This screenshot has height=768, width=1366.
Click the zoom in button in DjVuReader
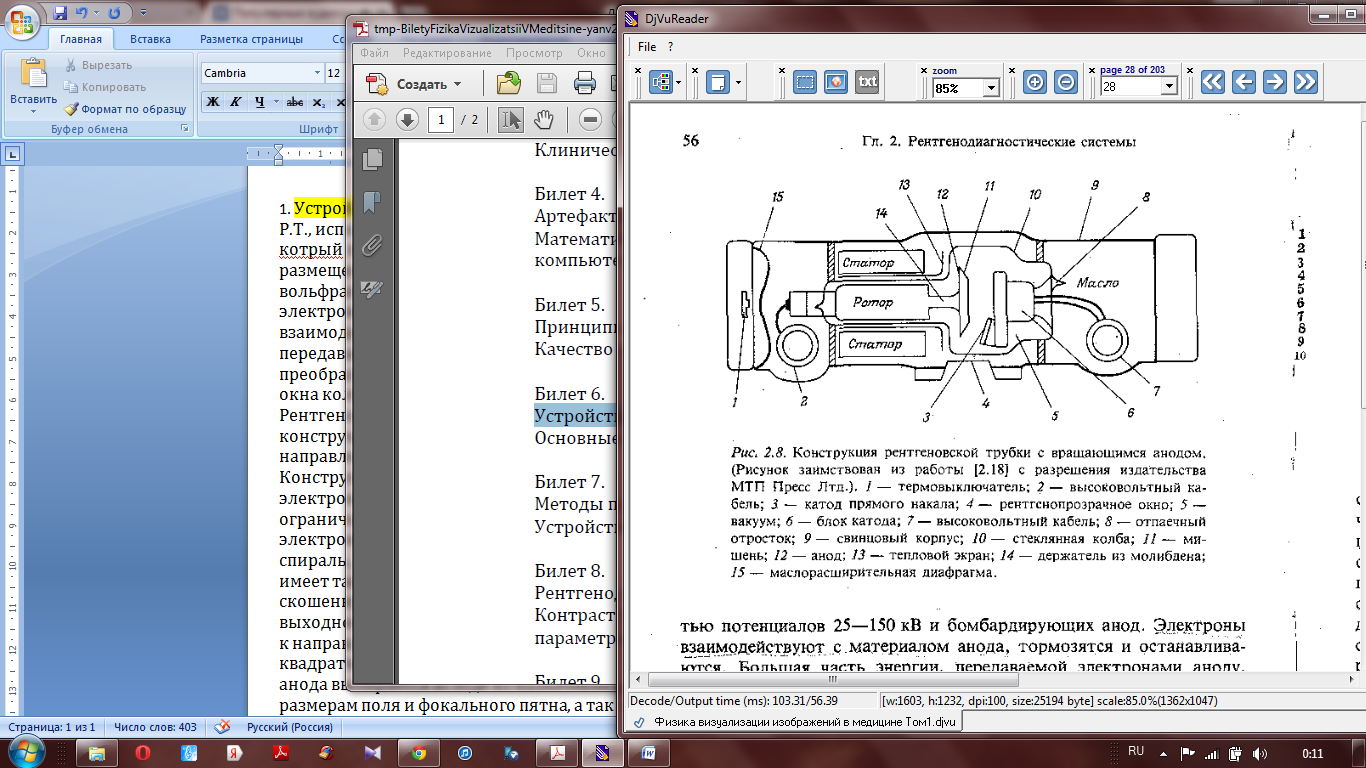(x=1035, y=83)
